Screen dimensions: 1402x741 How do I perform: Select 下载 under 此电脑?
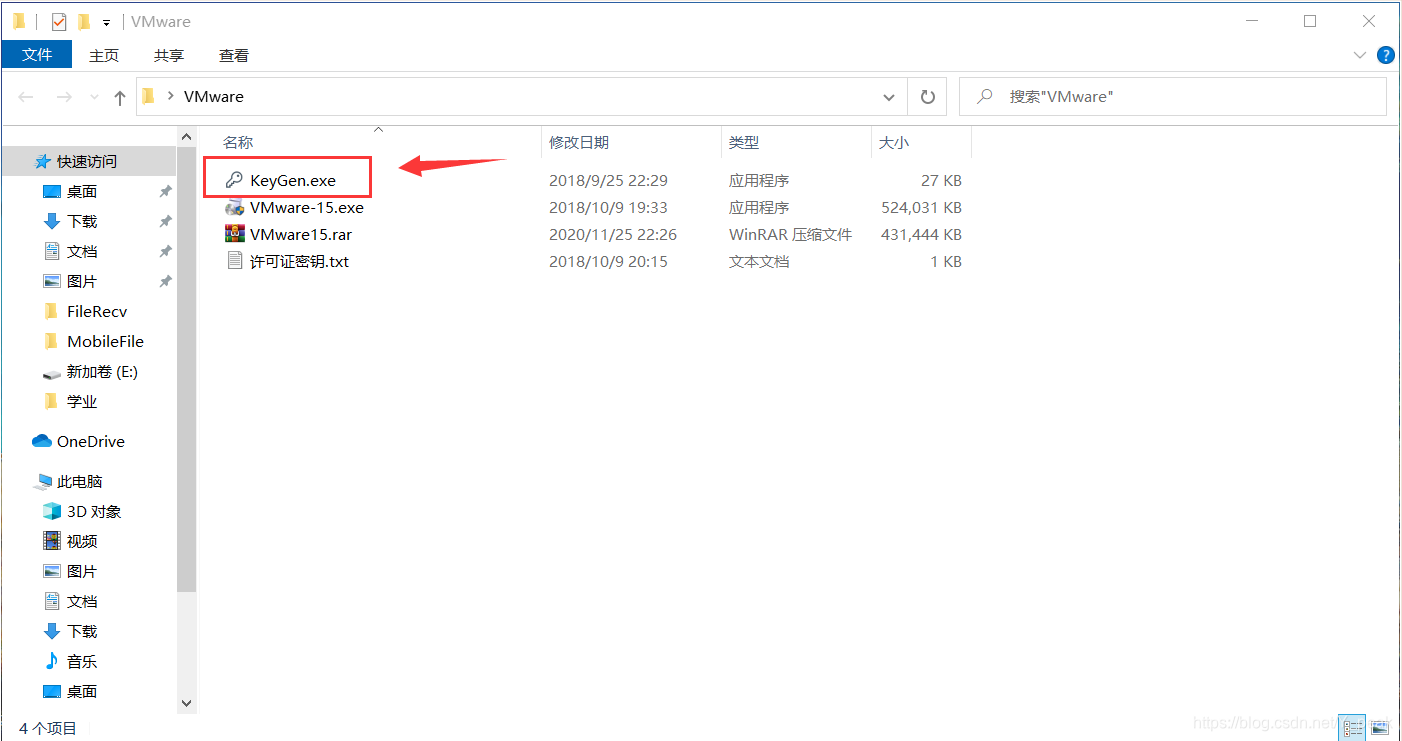click(82, 631)
